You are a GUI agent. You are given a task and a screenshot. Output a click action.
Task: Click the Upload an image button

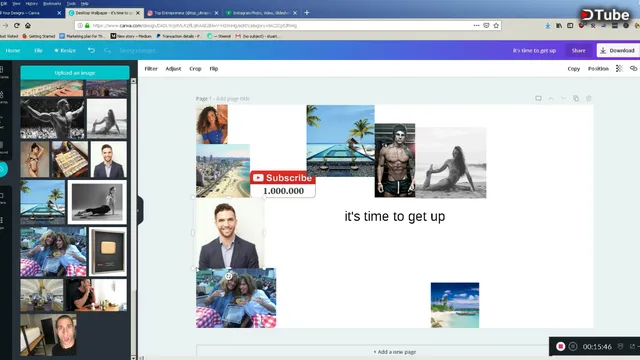click(75, 73)
